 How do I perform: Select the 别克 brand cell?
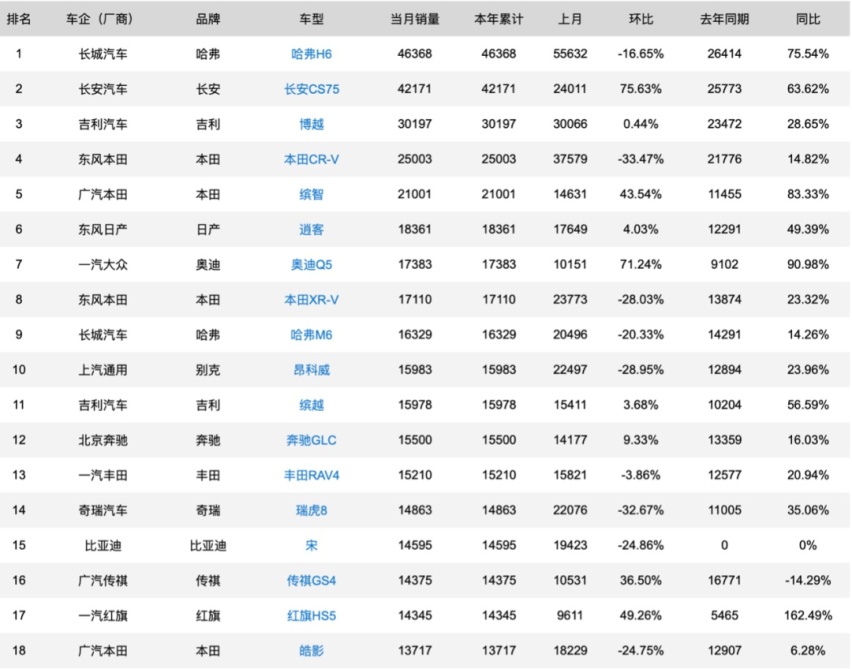[208, 370]
